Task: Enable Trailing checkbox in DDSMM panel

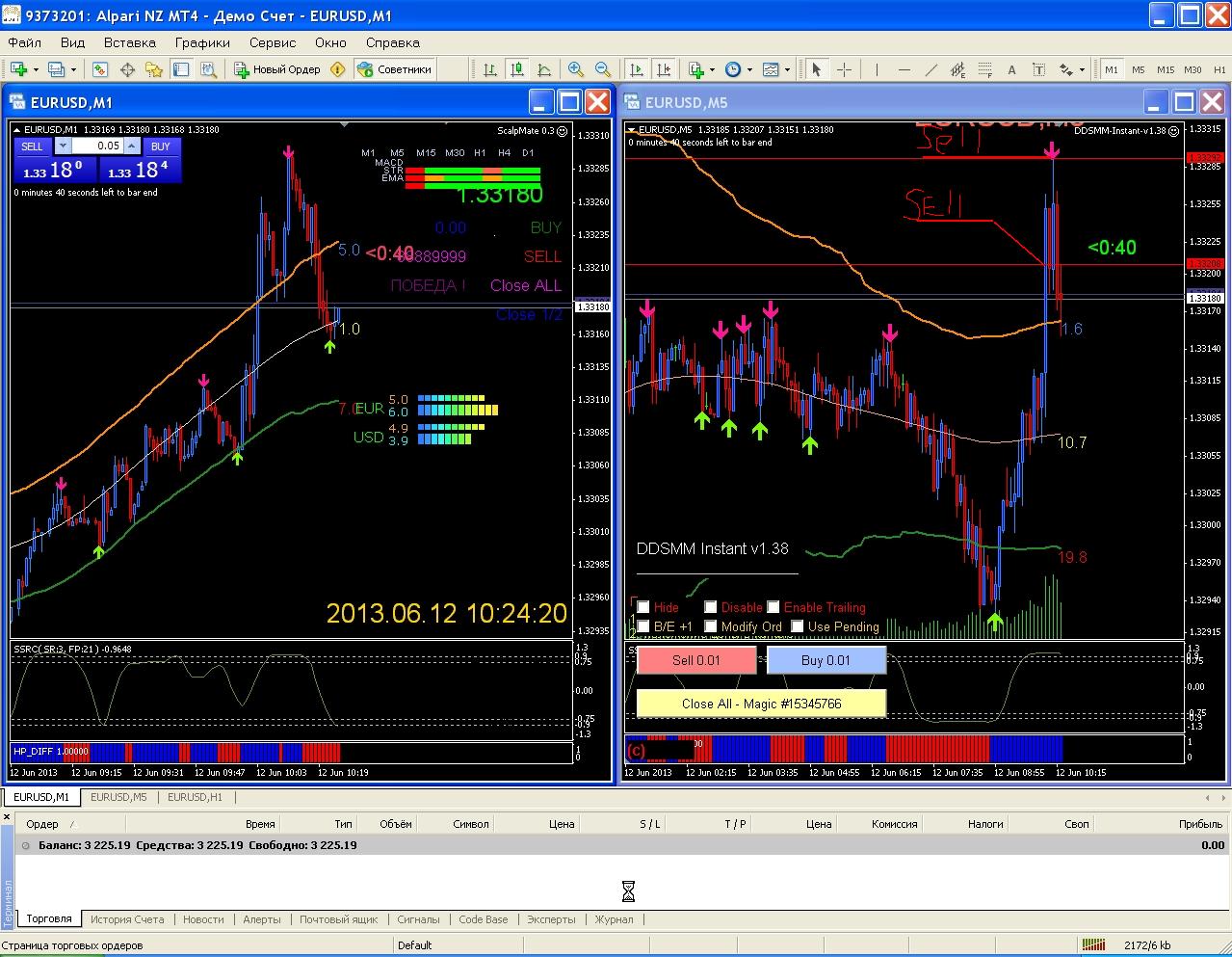Action: (x=772, y=607)
